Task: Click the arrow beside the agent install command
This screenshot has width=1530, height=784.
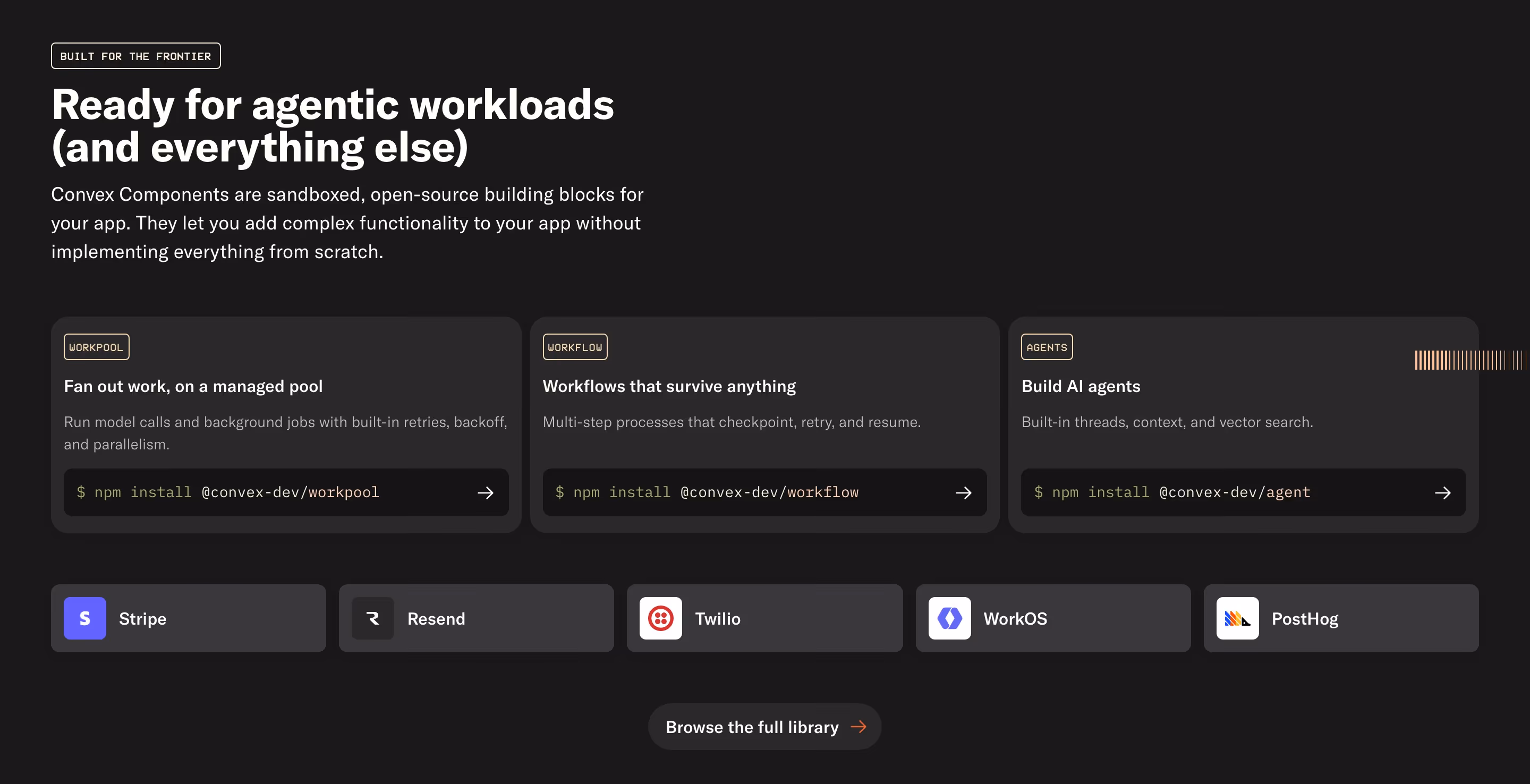Action: 1443,493
